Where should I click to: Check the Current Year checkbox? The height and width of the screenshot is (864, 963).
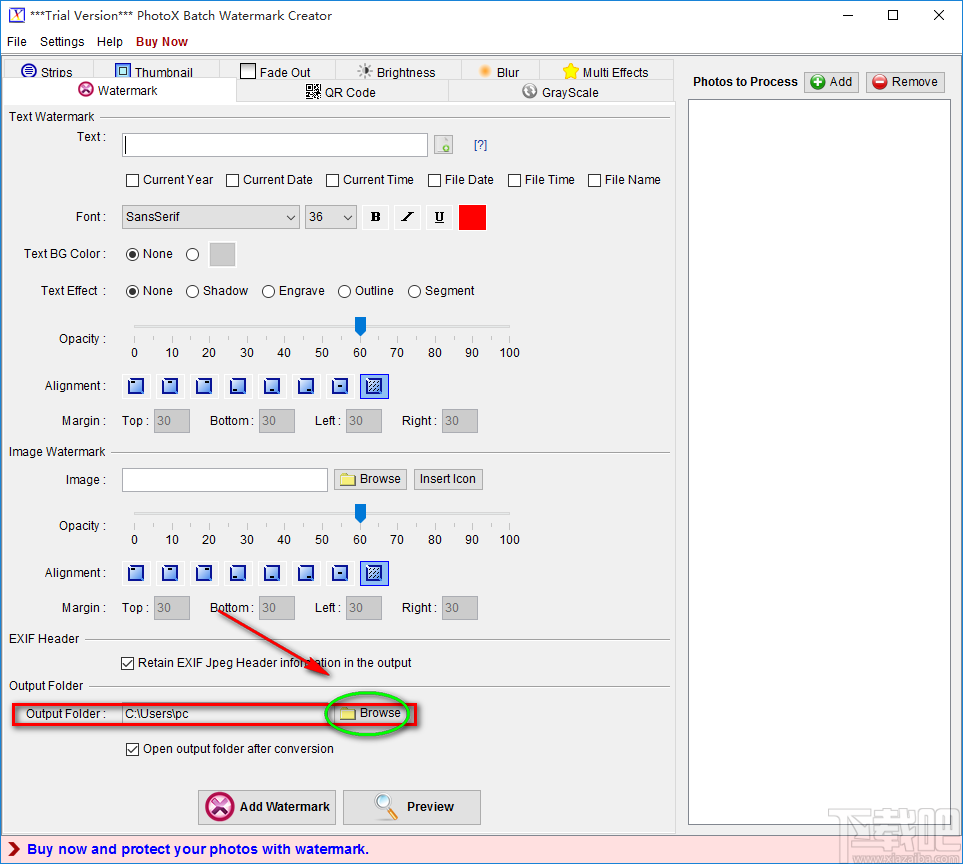(132, 181)
